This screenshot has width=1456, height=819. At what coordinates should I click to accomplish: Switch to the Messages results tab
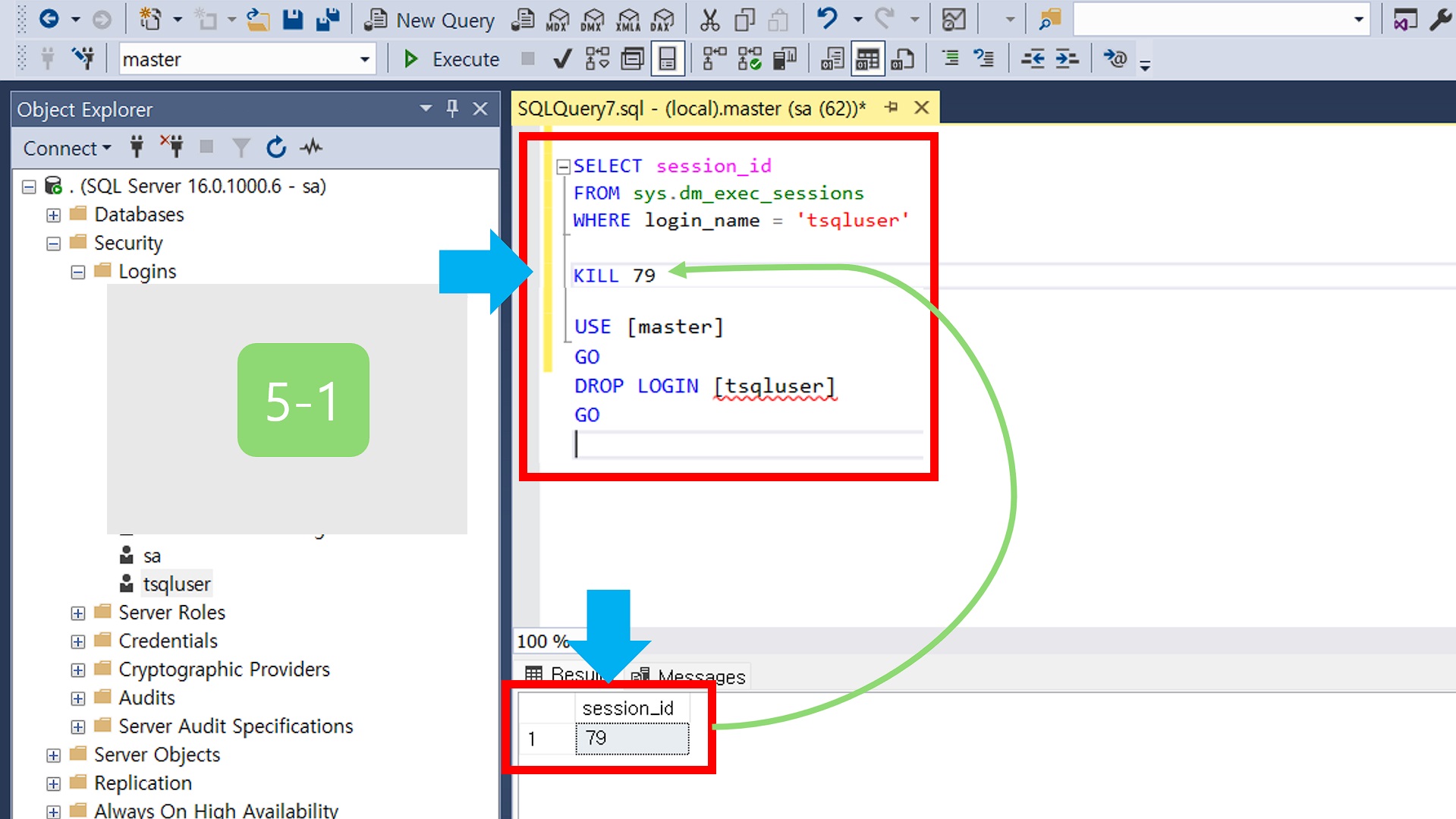pos(690,676)
